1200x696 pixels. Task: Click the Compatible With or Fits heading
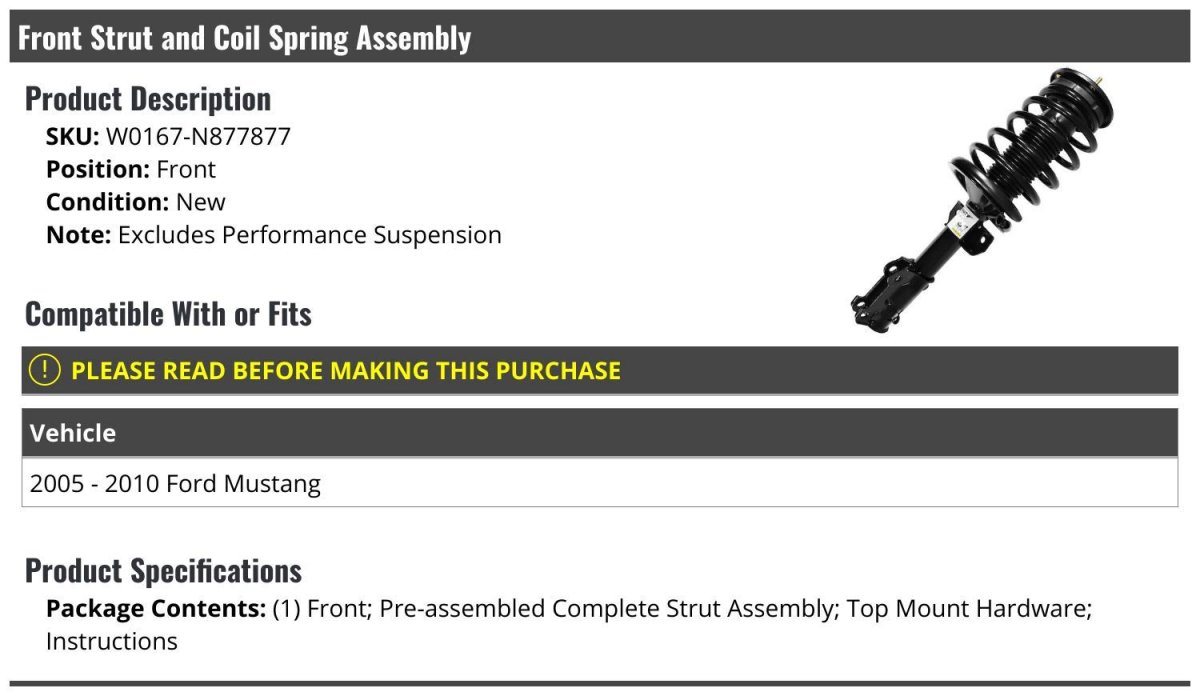168,314
